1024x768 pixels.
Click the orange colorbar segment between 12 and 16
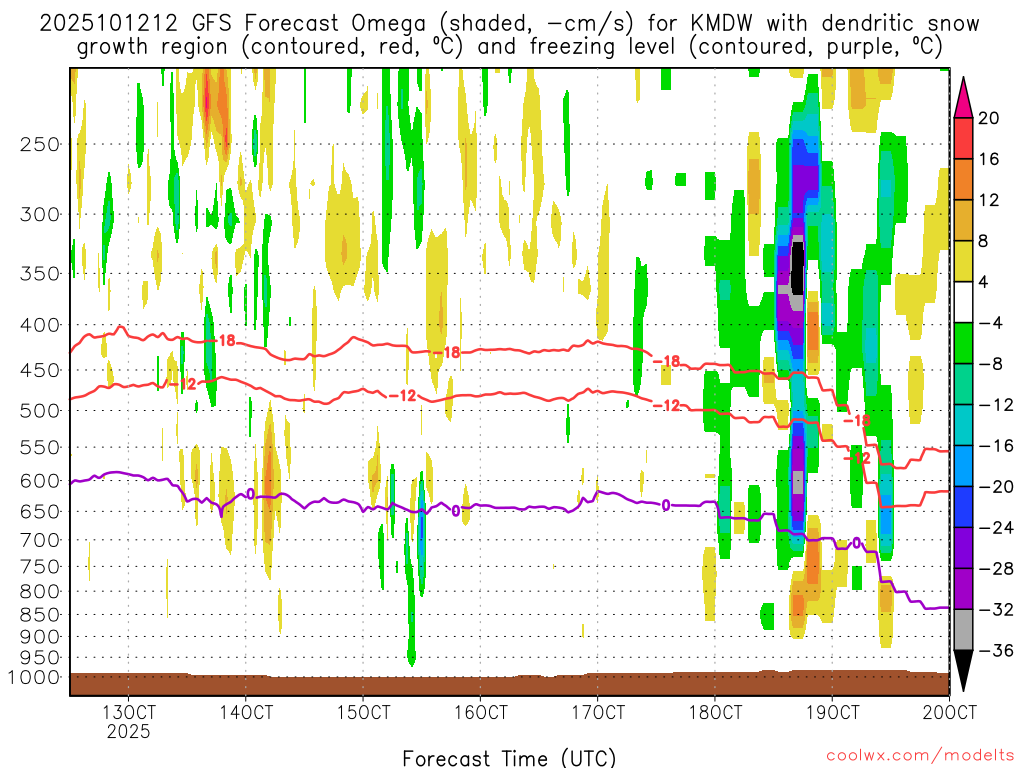(x=963, y=180)
